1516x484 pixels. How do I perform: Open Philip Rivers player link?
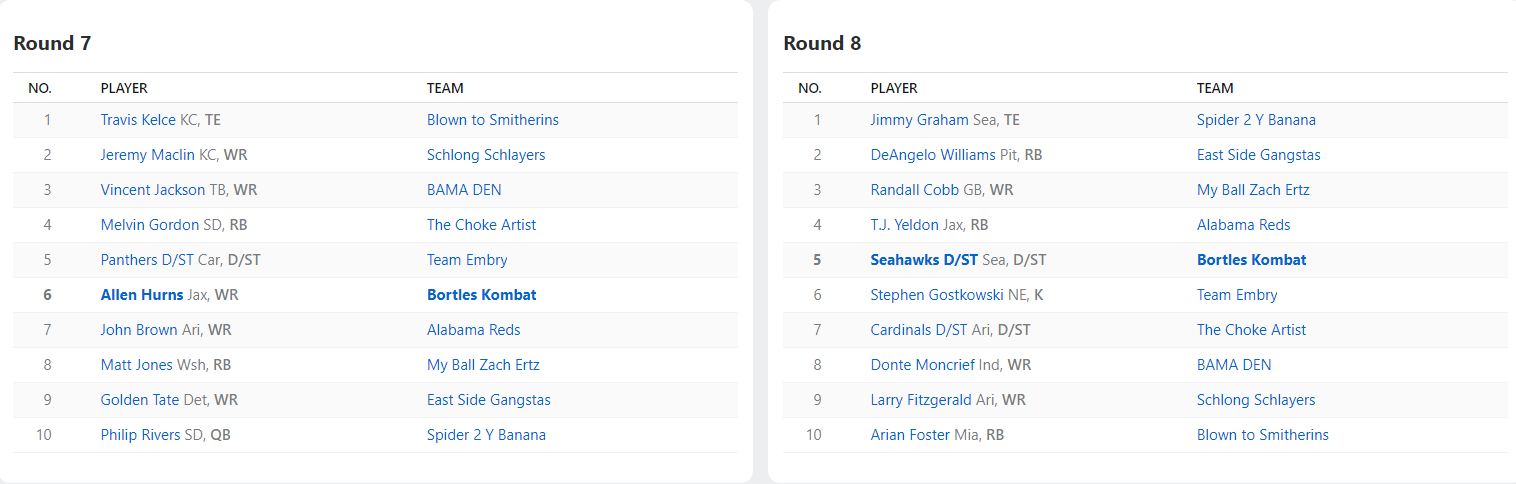pyautogui.click(x=140, y=435)
